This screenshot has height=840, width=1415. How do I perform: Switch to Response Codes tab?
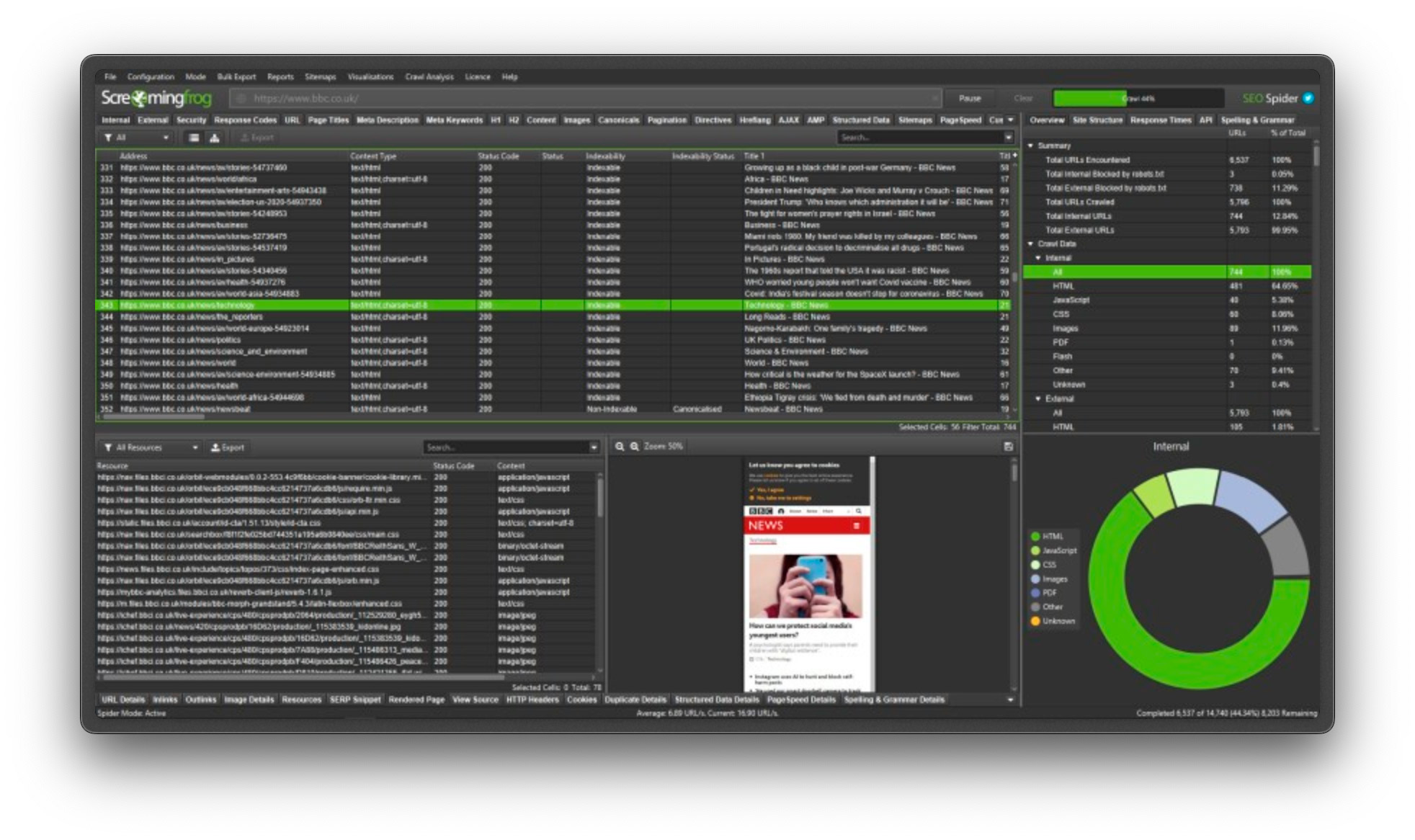coord(245,120)
